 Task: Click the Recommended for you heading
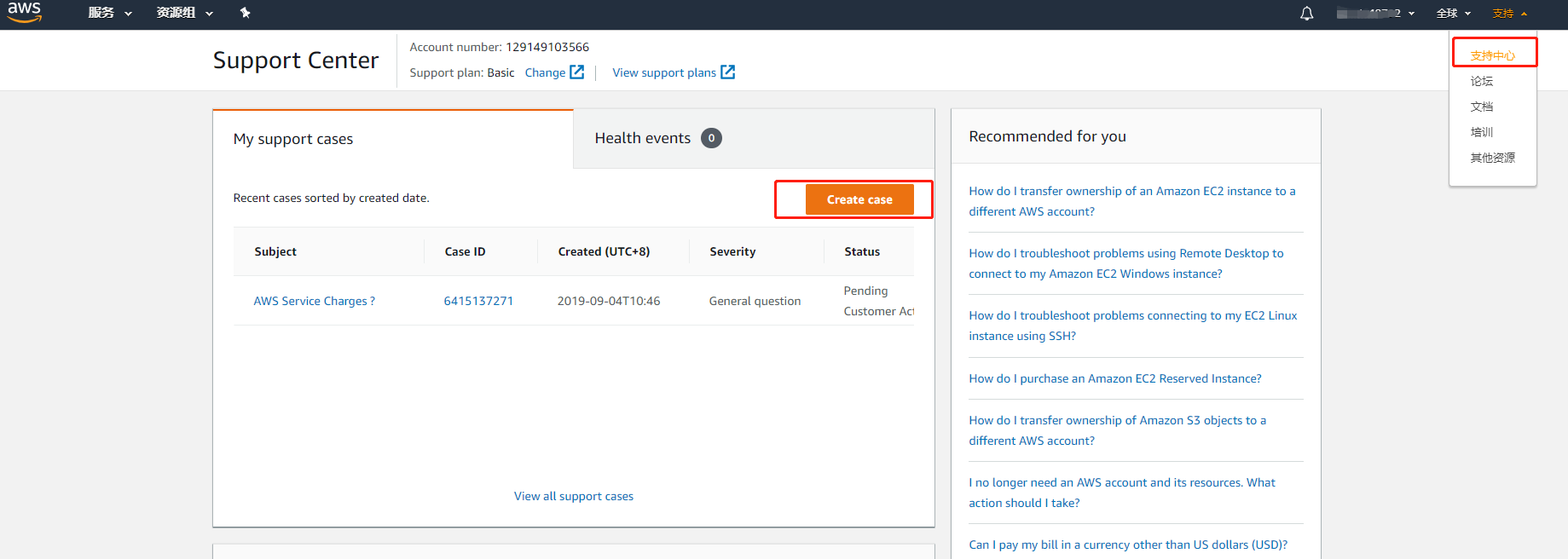[x=1047, y=136]
